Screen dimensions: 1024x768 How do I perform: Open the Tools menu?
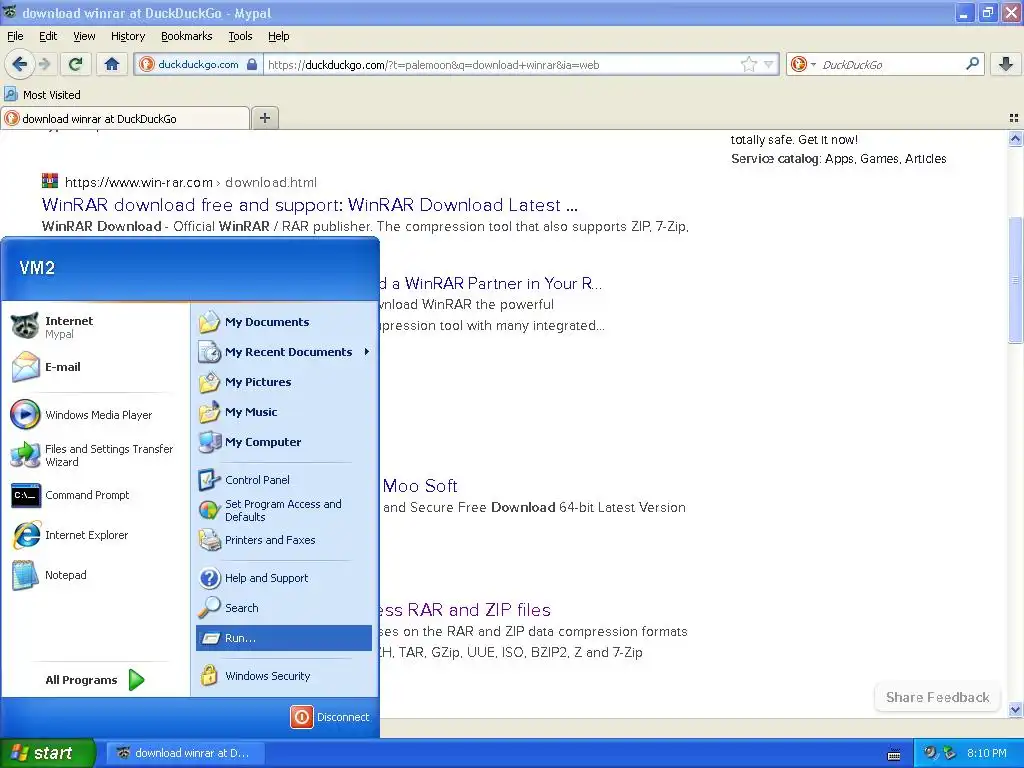coord(240,36)
